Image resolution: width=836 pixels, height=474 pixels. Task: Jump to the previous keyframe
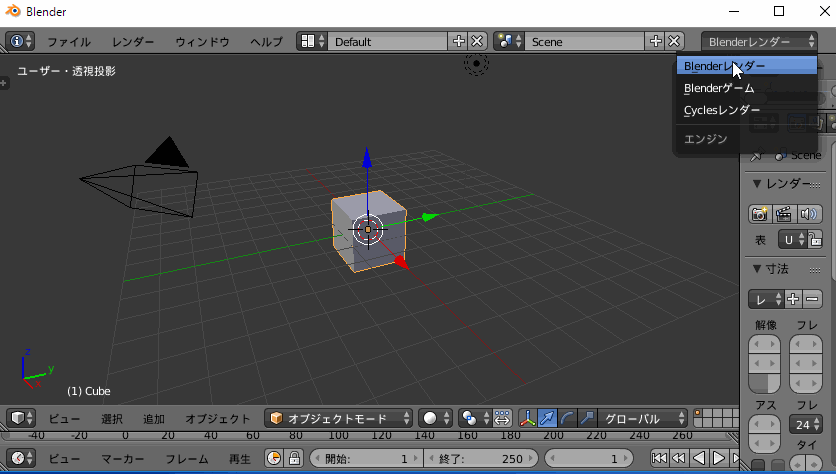tap(679, 458)
